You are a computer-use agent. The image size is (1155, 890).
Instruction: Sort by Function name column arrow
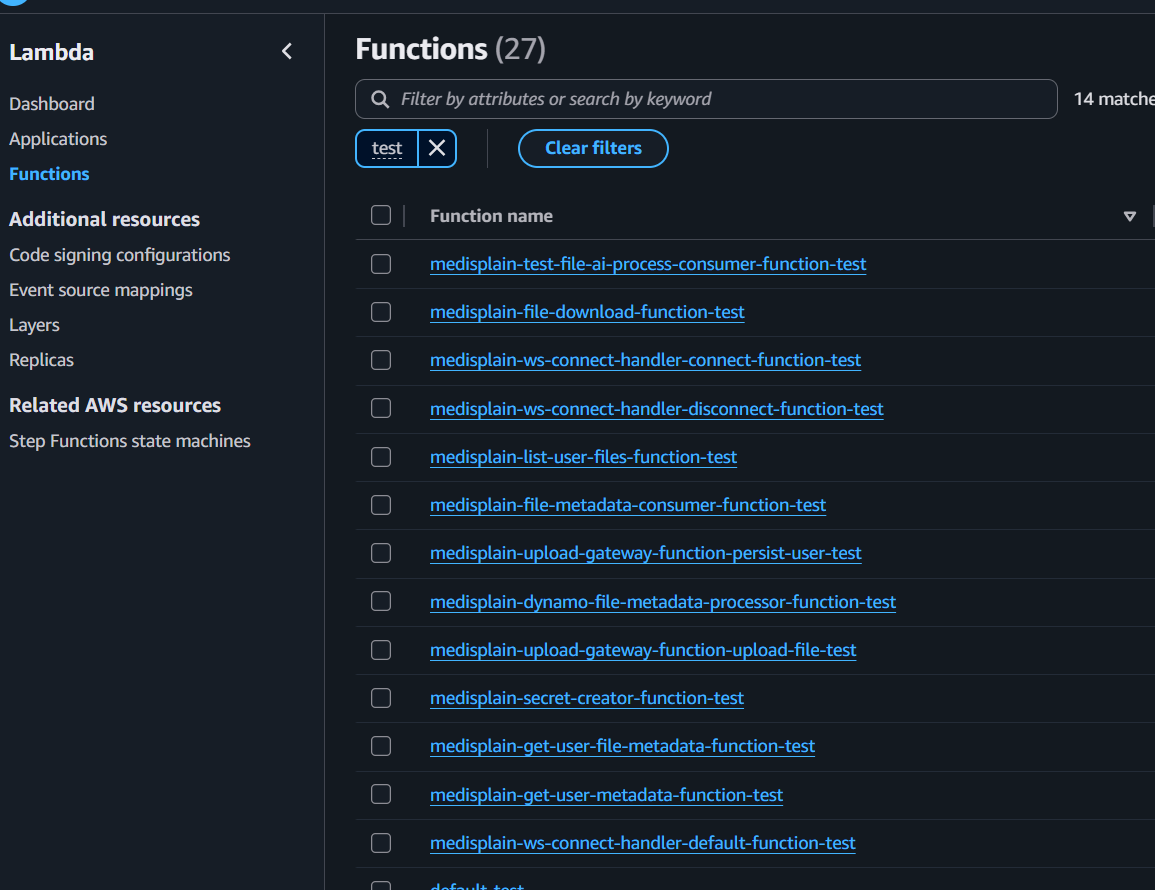pyautogui.click(x=1129, y=216)
